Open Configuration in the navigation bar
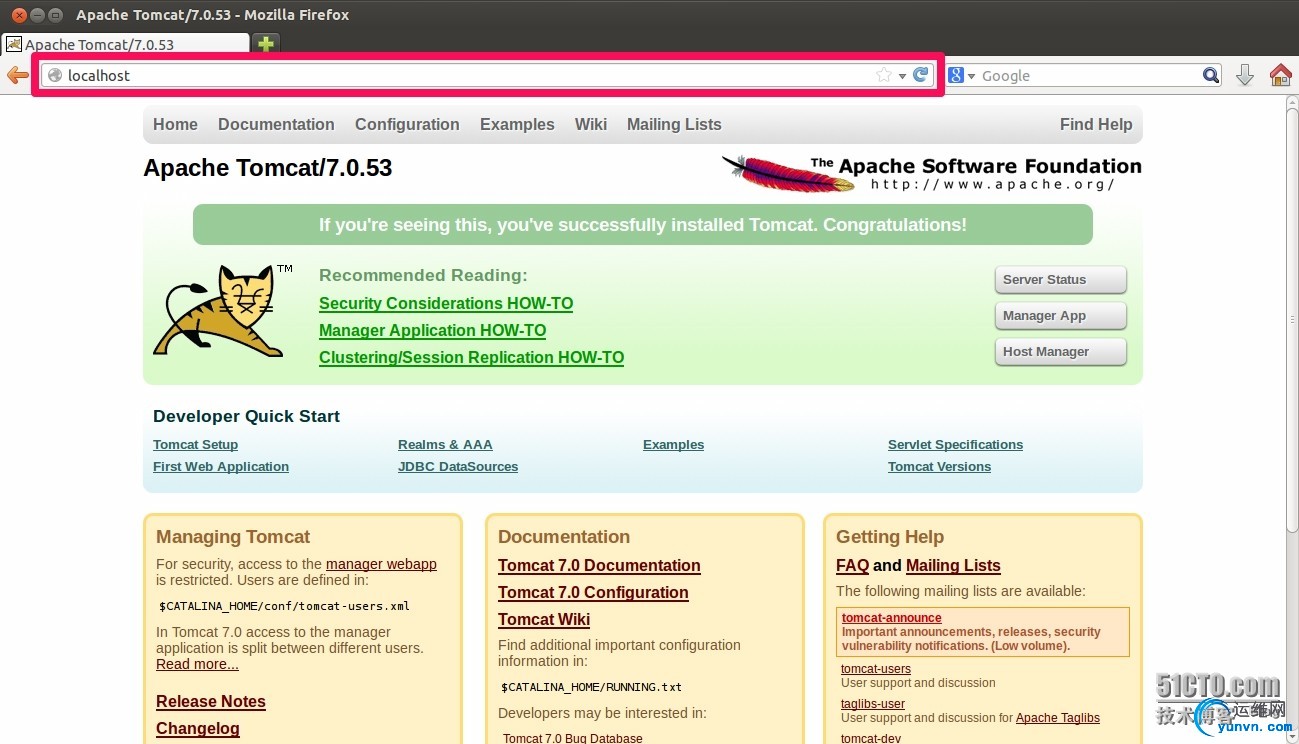1299x744 pixels. [x=407, y=124]
